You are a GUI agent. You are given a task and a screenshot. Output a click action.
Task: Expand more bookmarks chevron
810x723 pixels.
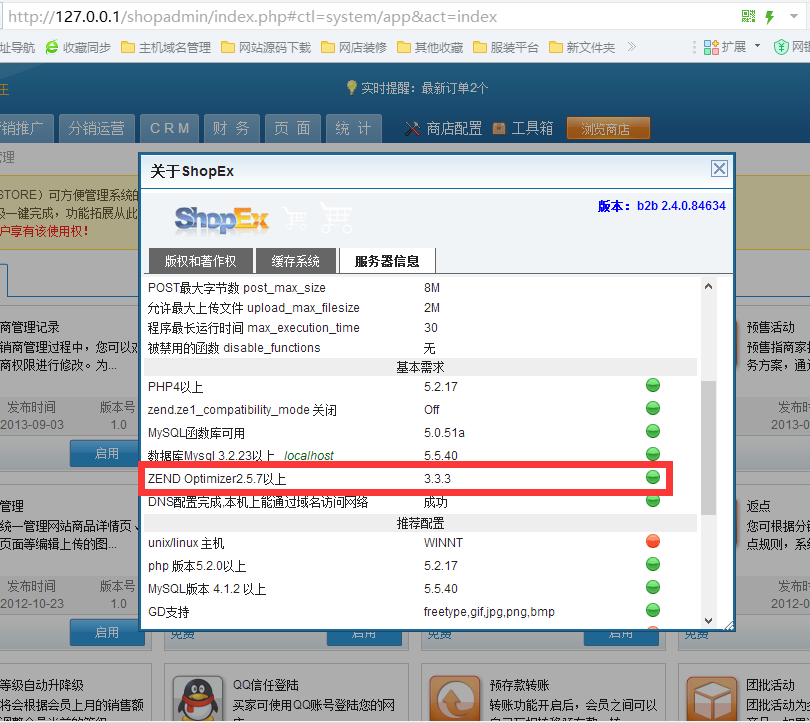pos(631,47)
